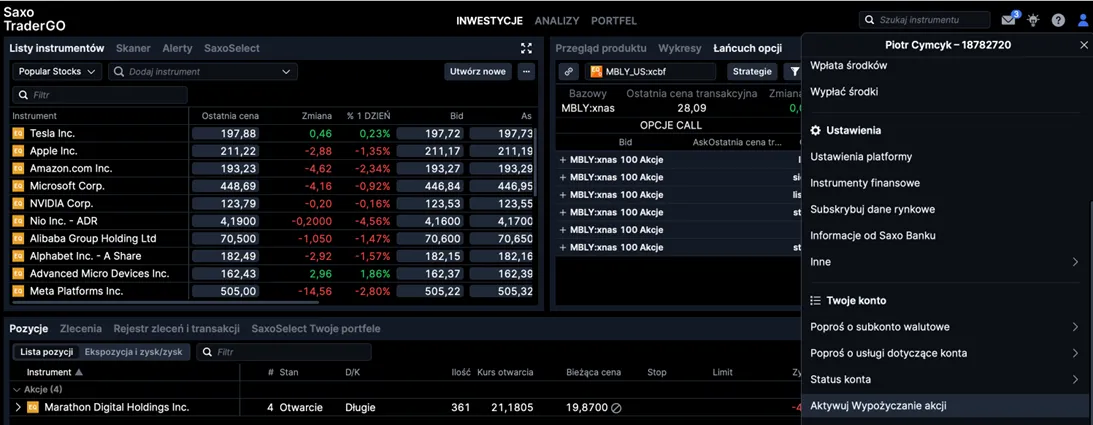Expand the Inne submenu
This screenshot has width=1093, height=425.
[1075, 262]
